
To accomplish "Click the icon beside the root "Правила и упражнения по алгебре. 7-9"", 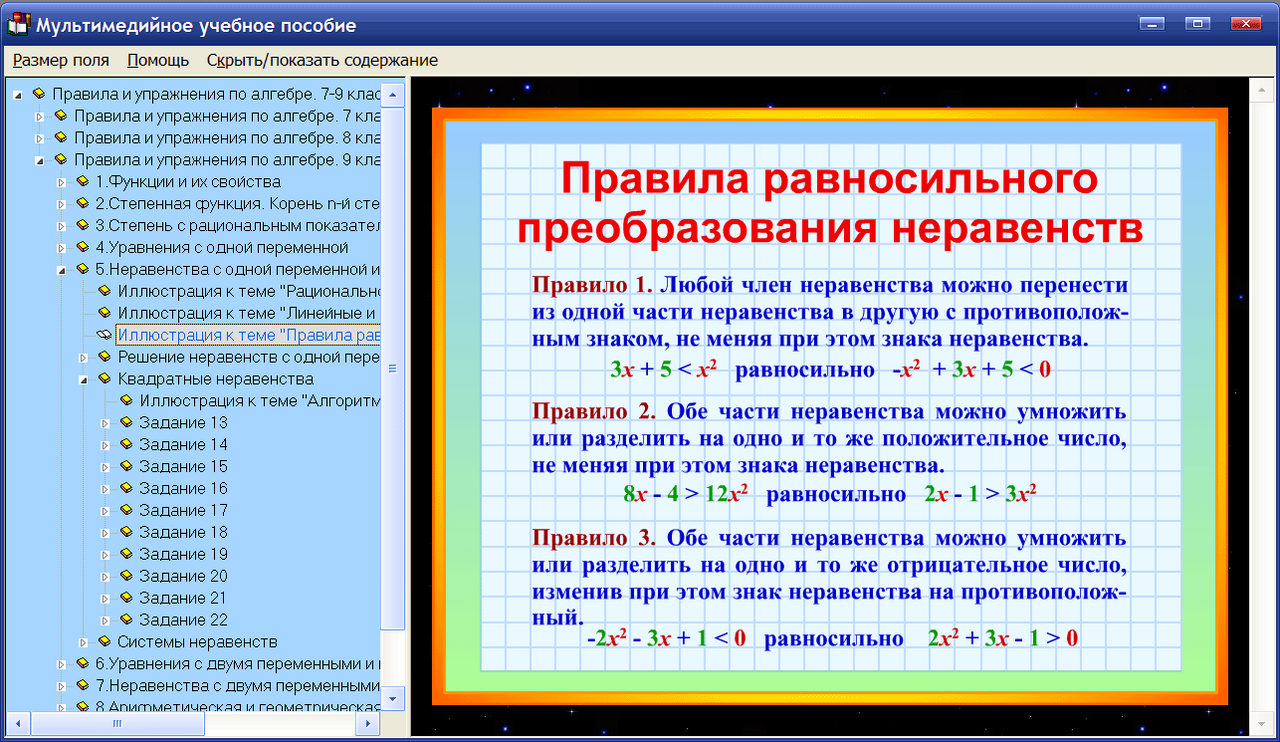I will click(38, 93).
